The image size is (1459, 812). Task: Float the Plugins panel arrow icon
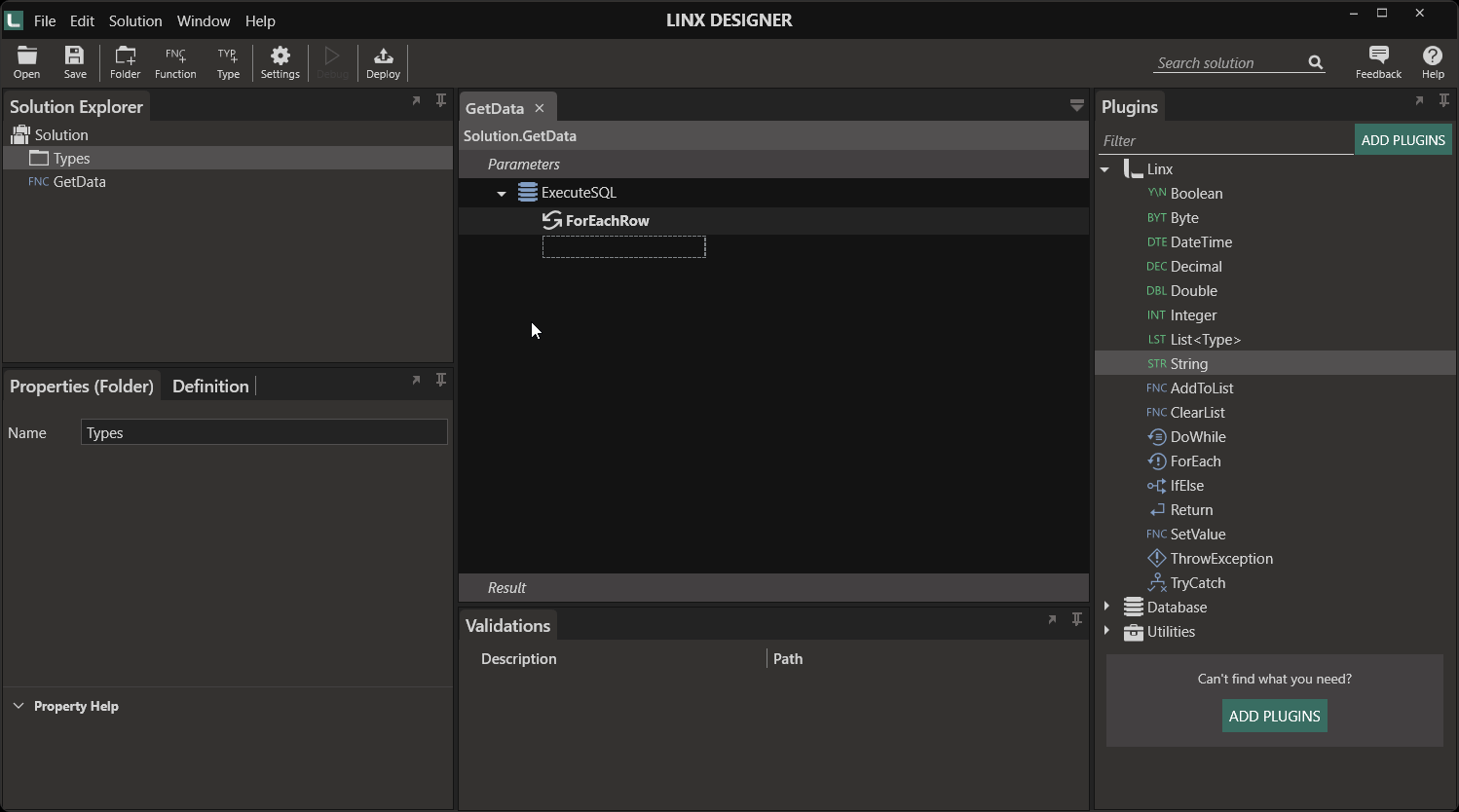1419,100
